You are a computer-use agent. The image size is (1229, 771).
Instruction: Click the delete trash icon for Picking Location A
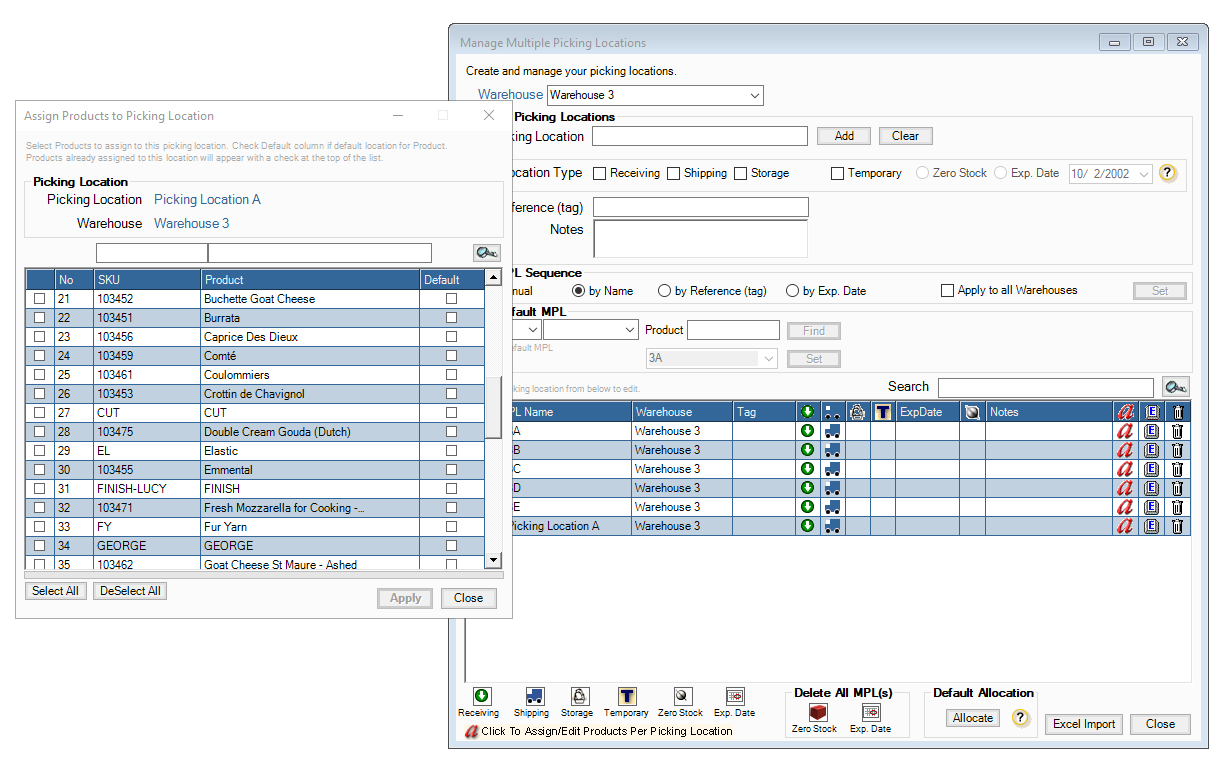(1177, 526)
